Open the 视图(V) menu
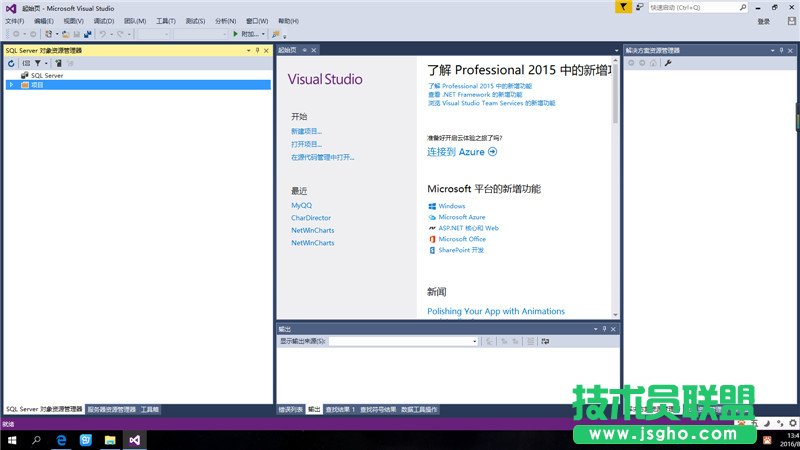Image resolution: width=800 pixels, height=450 pixels. 73,21
